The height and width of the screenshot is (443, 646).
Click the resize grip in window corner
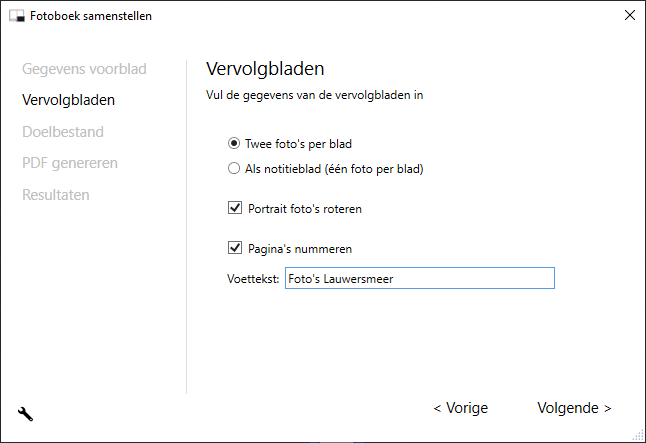638,436
